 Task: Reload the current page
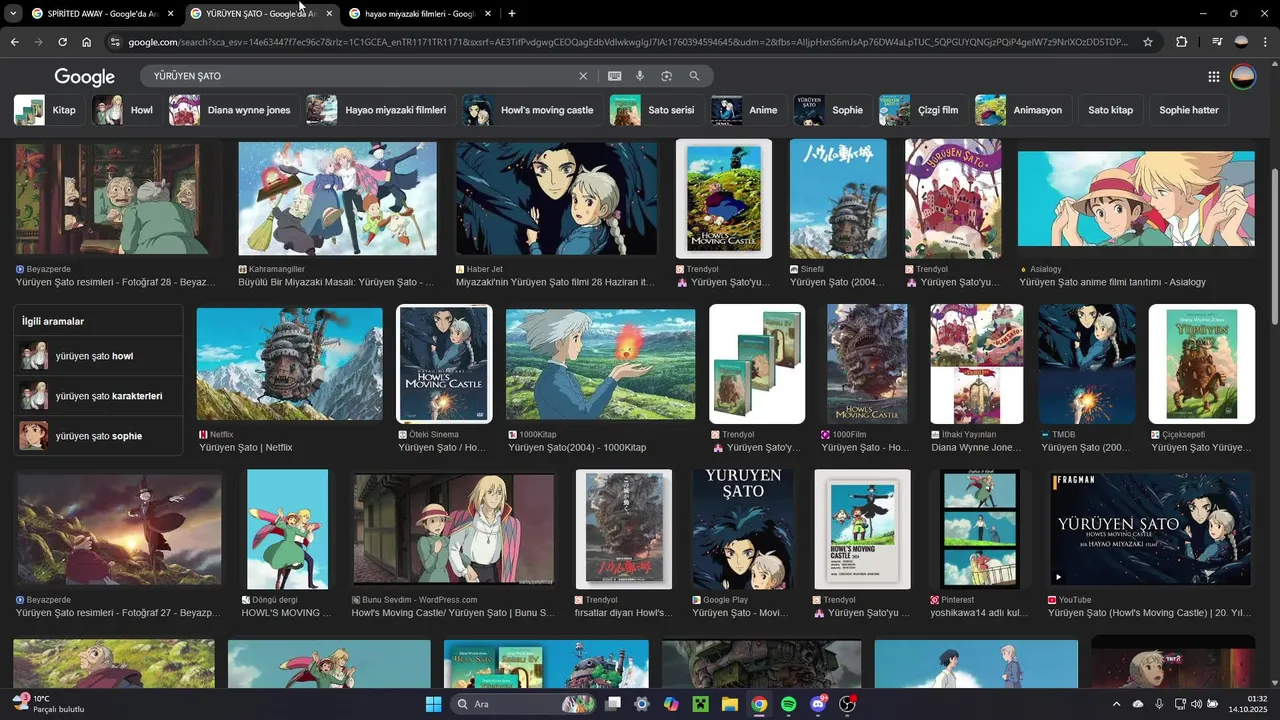pyautogui.click(x=62, y=42)
